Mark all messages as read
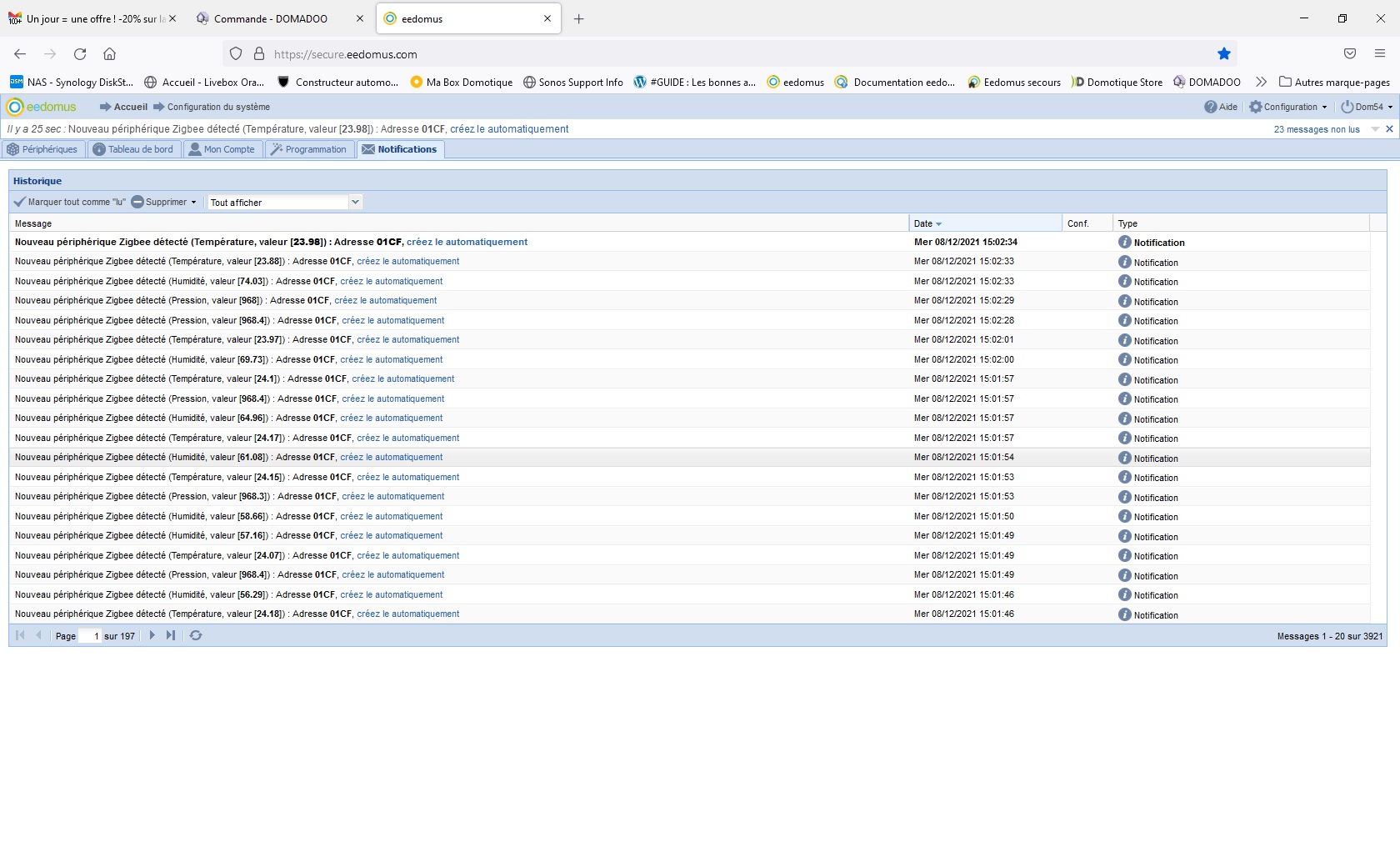 [70, 202]
